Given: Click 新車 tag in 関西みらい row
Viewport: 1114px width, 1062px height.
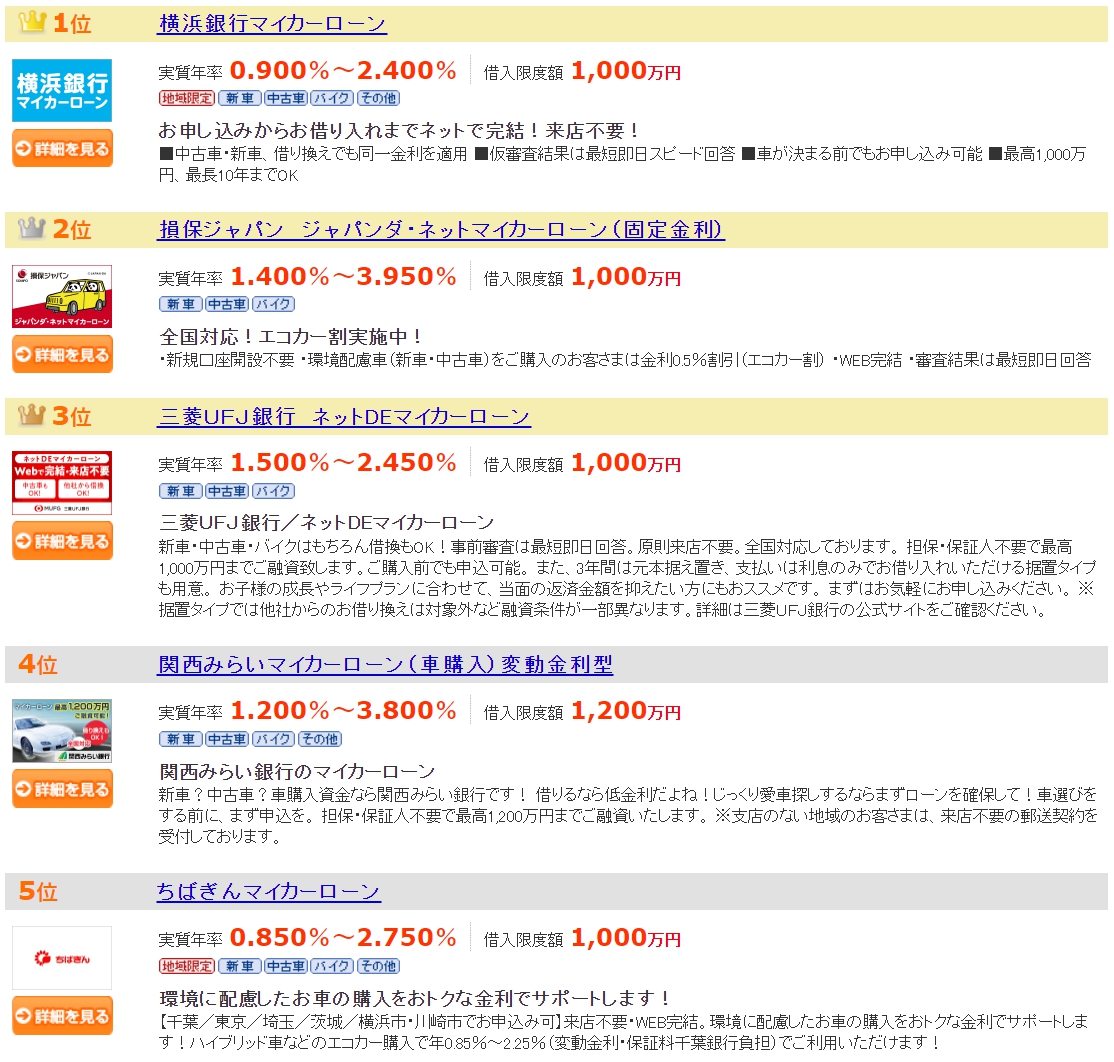Looking at the screenshot, I should click(x=180, y=739).
